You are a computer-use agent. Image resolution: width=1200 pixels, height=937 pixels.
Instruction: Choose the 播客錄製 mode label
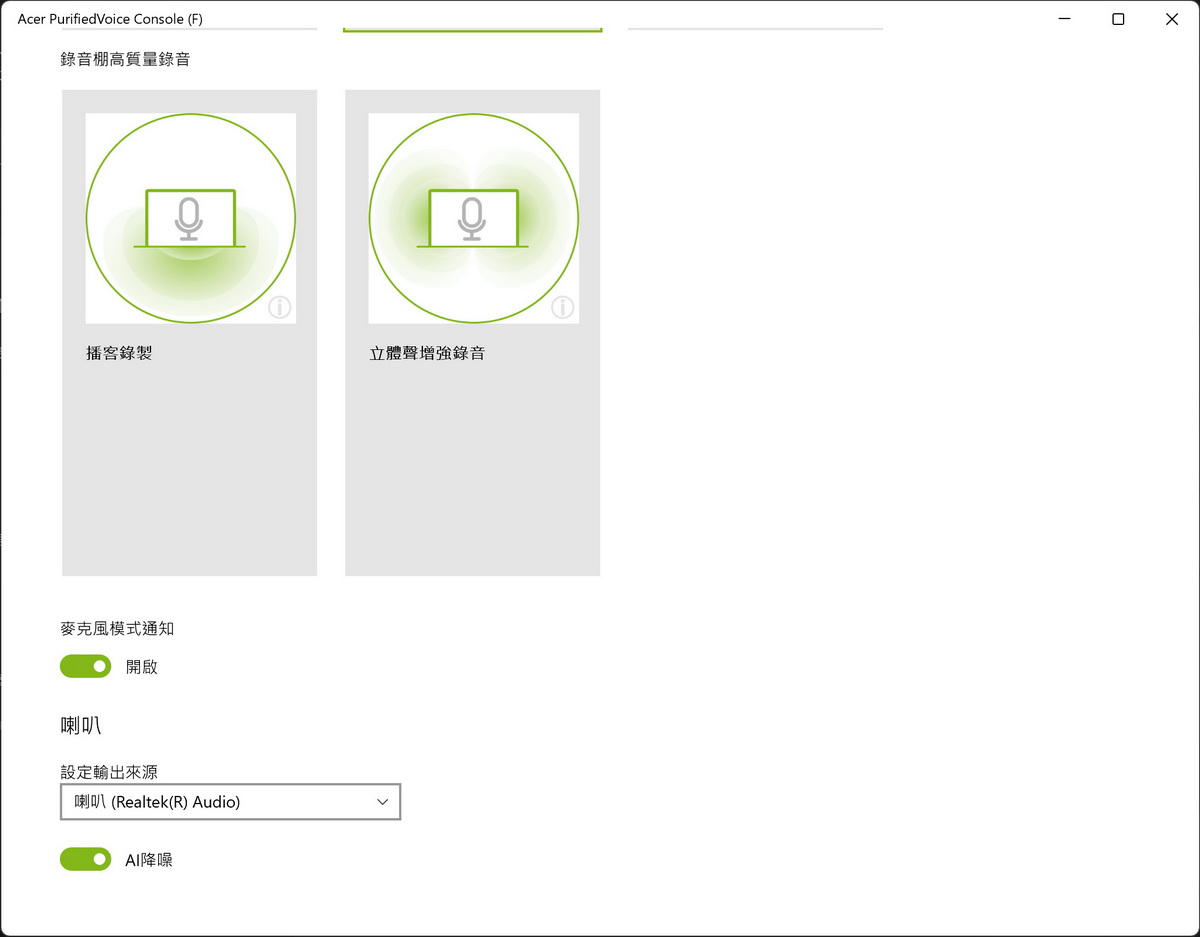tap(119, 353)
